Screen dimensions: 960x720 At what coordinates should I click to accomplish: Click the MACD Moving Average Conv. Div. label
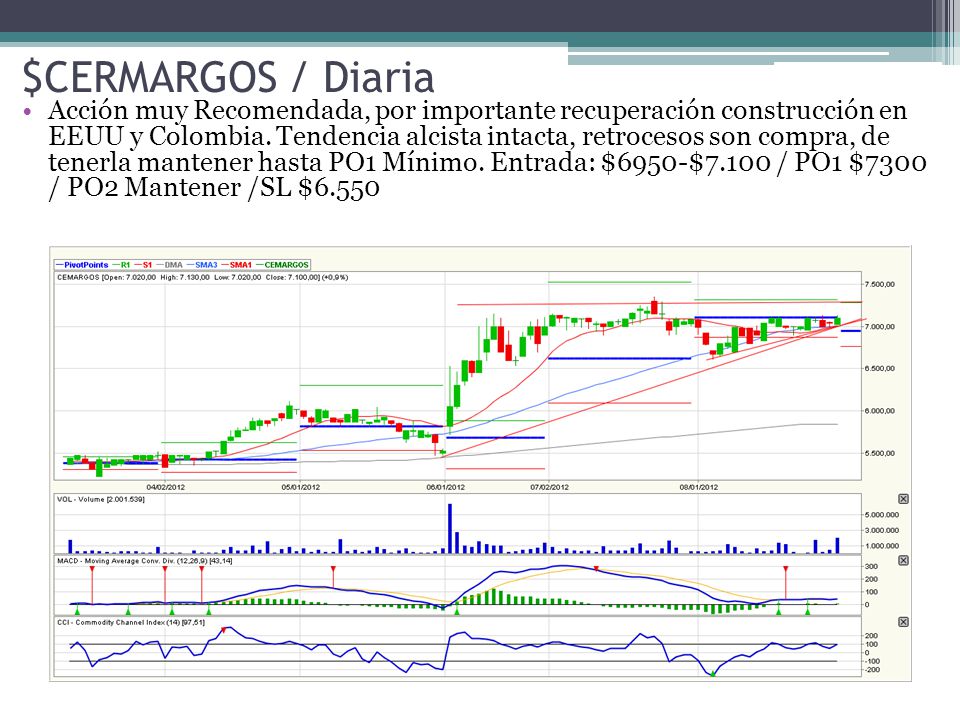(144, 561)
